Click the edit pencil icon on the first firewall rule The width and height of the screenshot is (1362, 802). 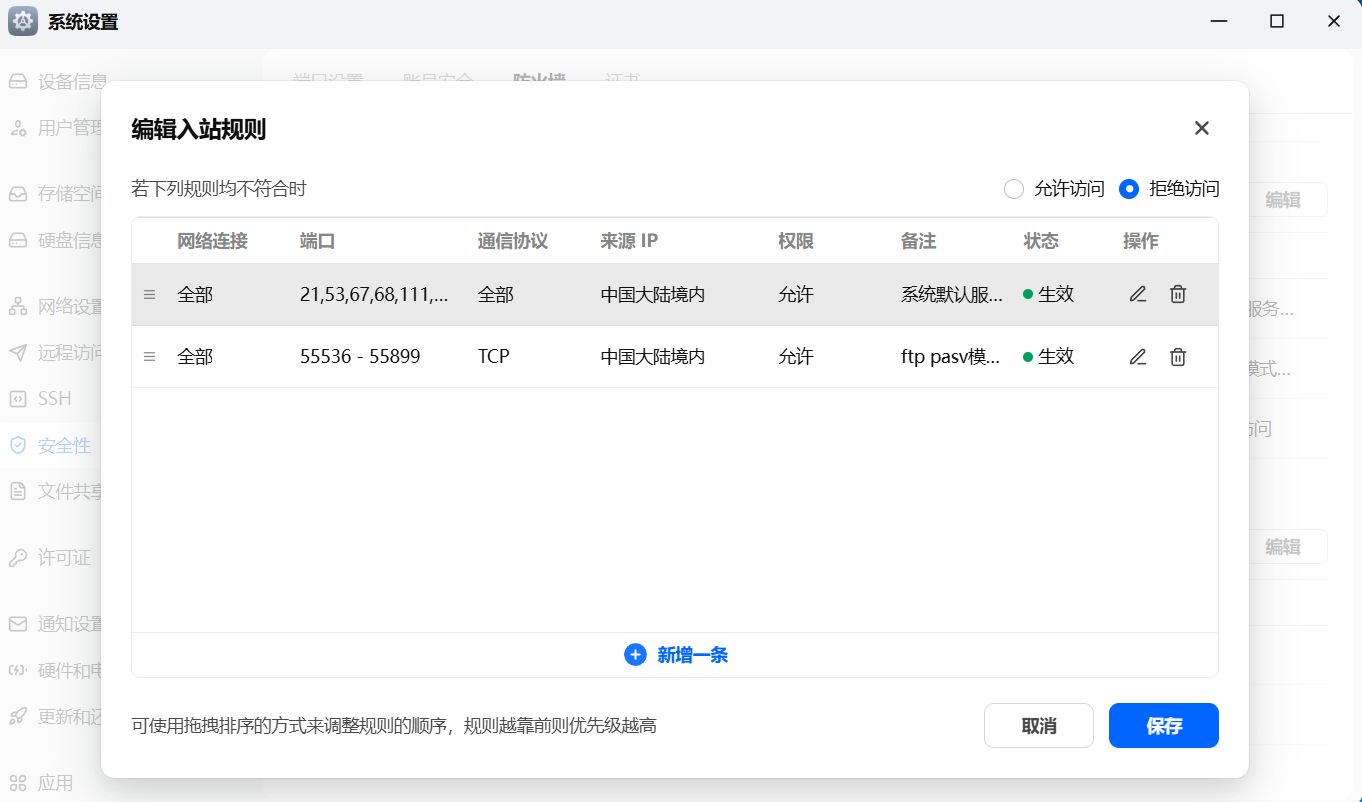(1137, 294)
